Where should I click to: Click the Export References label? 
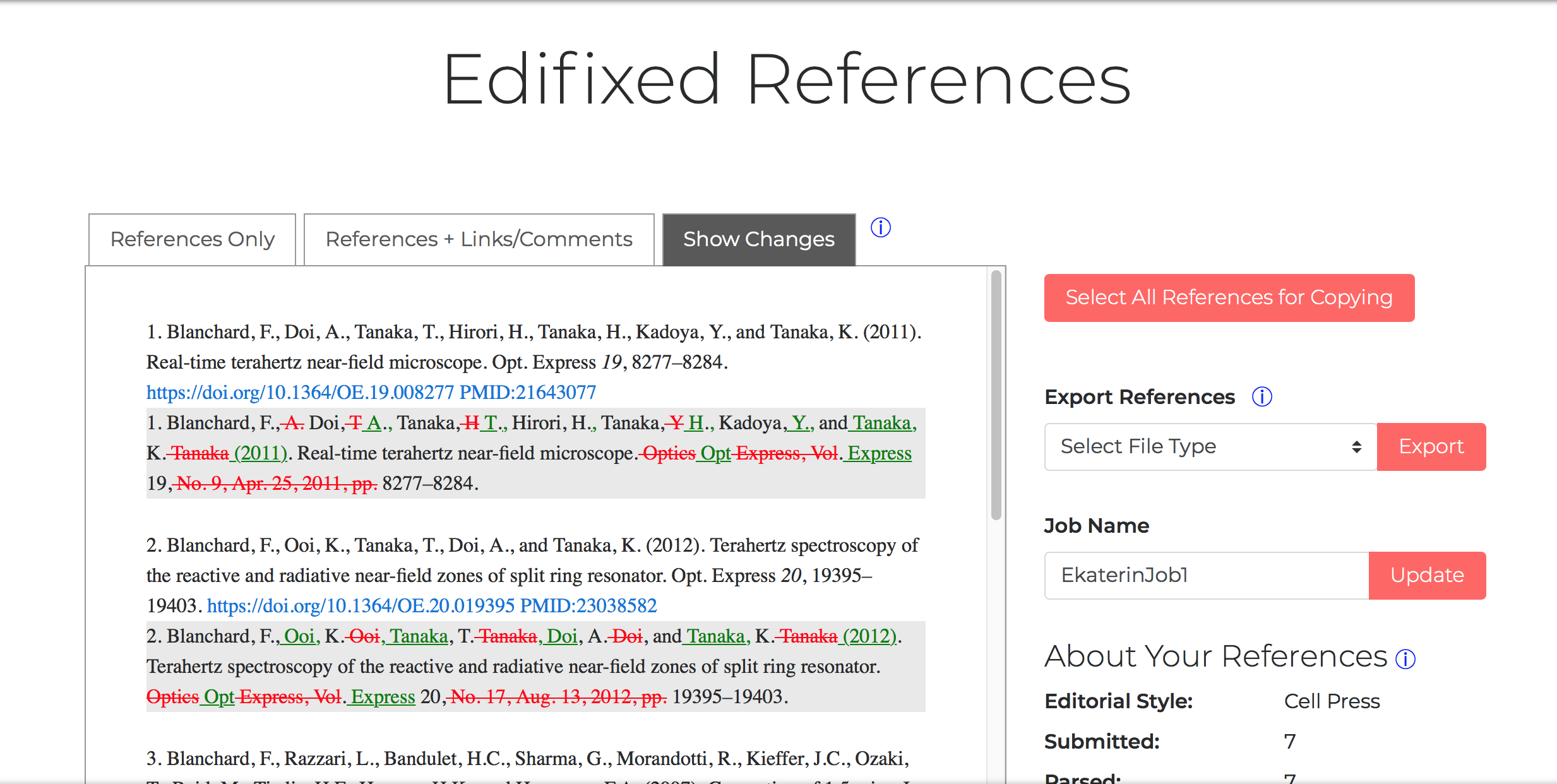1140,397
